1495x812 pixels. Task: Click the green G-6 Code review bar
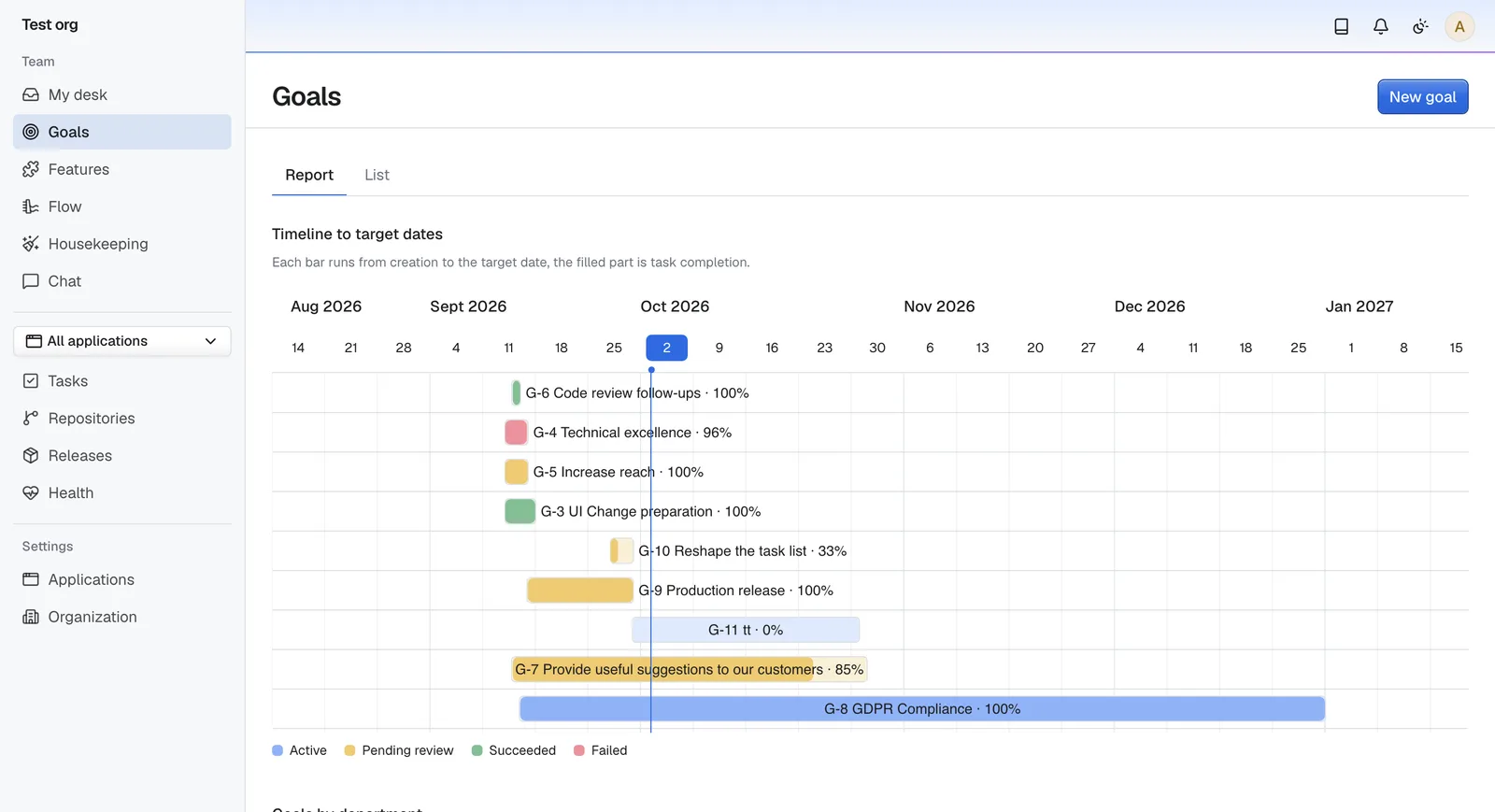click(516, 393)
